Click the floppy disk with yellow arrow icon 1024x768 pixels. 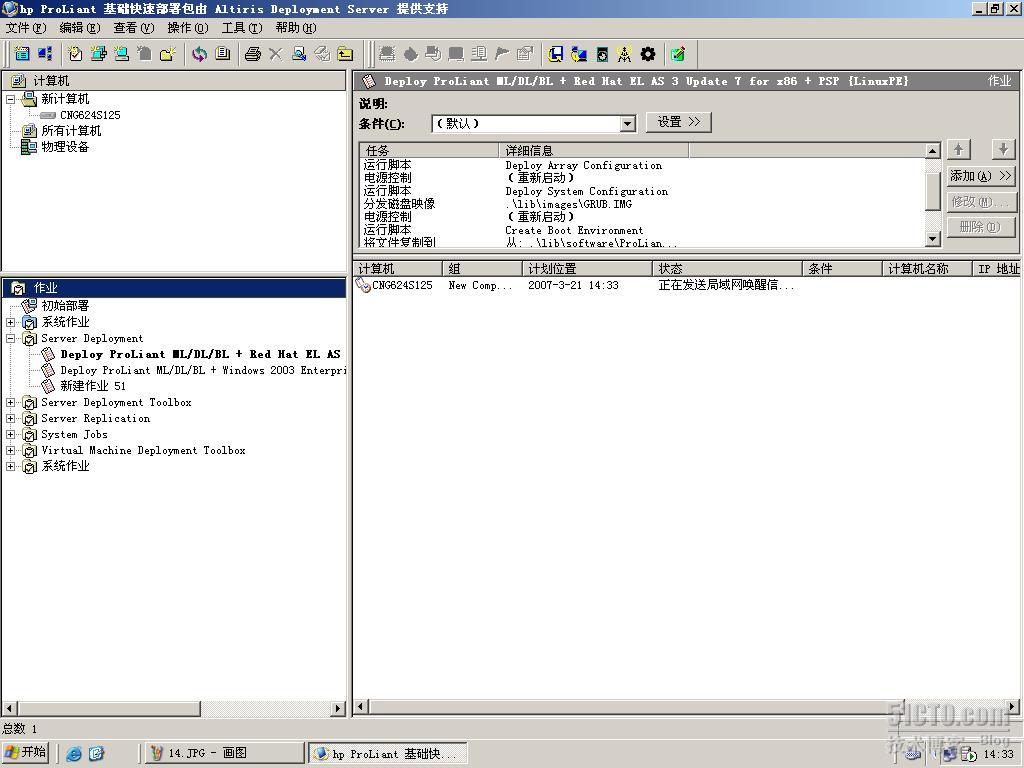click(555, 54)
